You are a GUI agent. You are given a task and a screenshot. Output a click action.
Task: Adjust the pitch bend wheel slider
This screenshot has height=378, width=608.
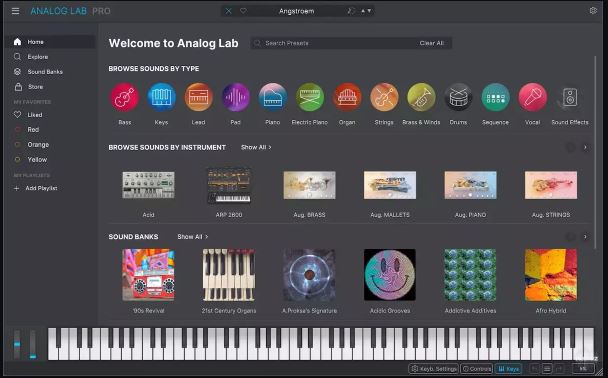click(x=17, y=344)
